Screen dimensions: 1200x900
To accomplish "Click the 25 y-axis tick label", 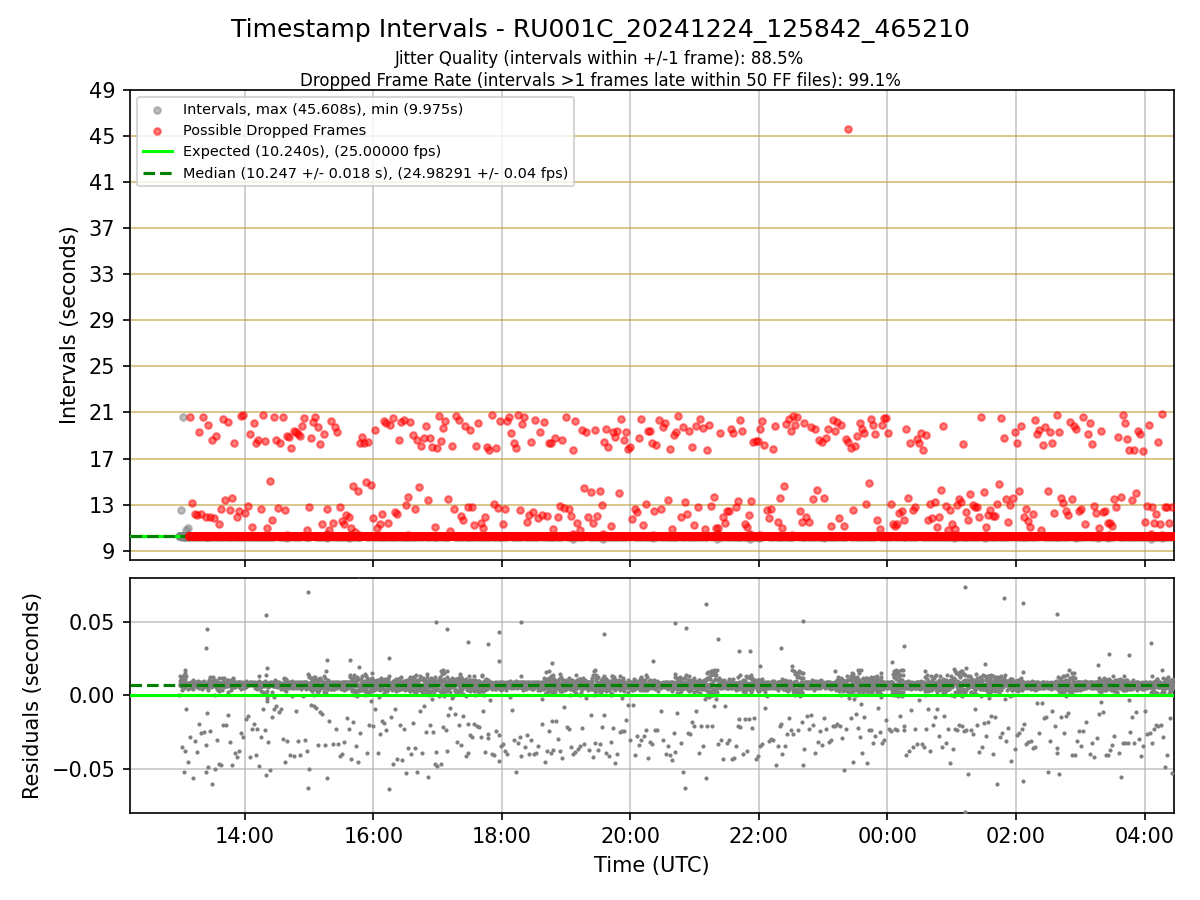I will [x=103, y=367].
